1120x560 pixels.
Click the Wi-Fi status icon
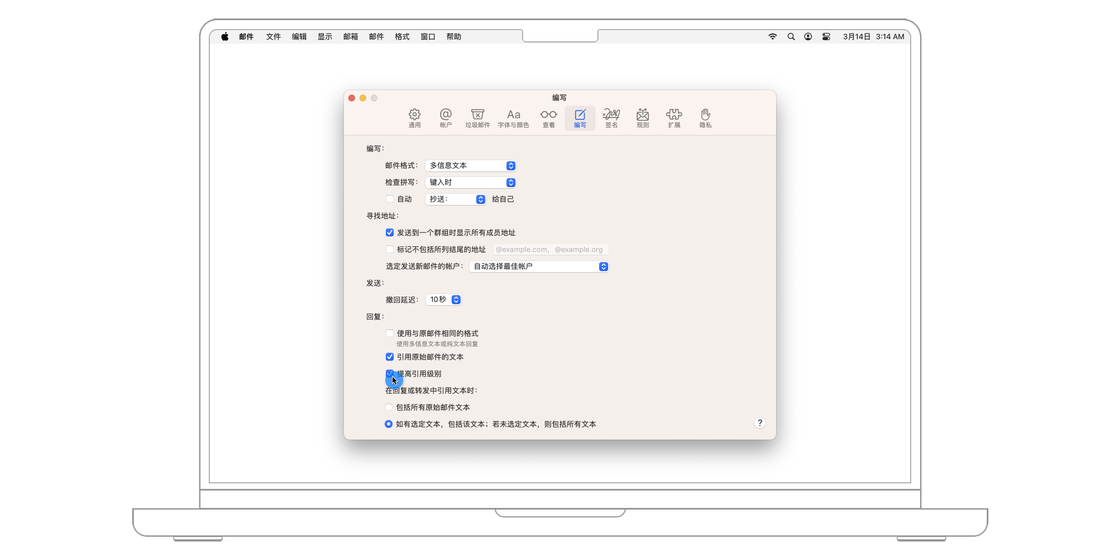pos(772,36)
